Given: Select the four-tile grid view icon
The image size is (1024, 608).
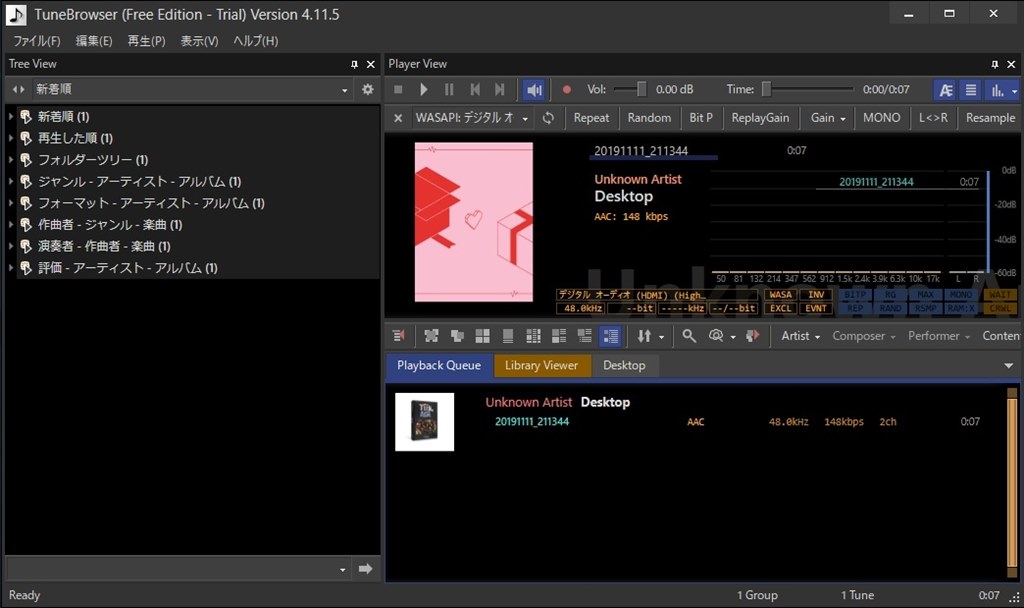Looking at the screenshot, I should click(483, 336).
